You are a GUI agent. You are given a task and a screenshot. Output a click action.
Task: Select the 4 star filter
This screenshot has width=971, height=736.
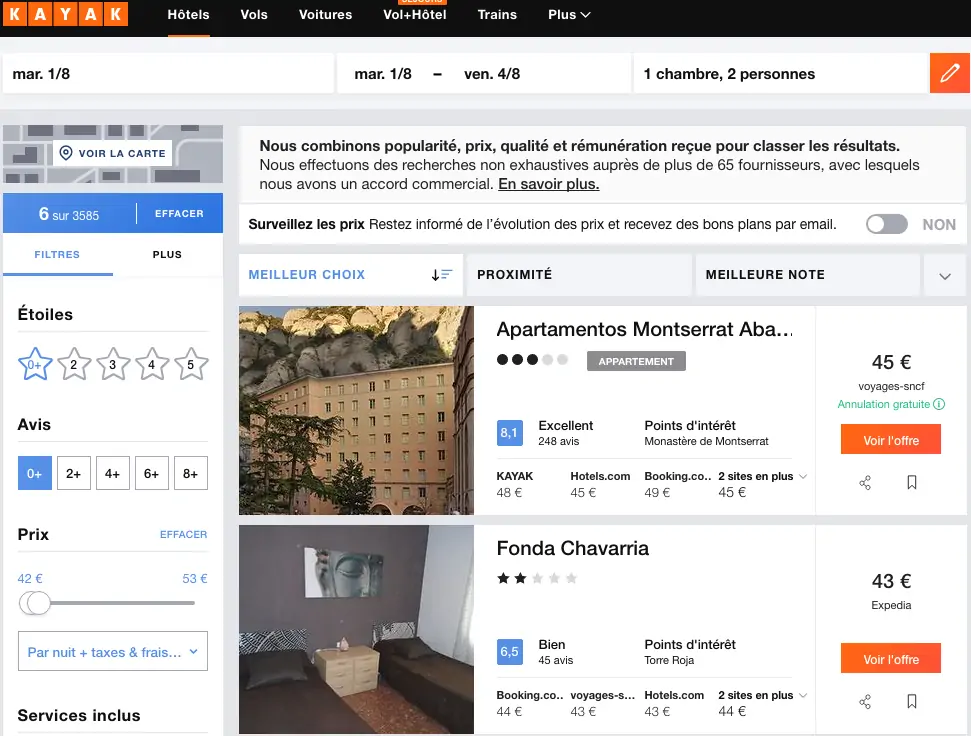(x=152, y=364)
